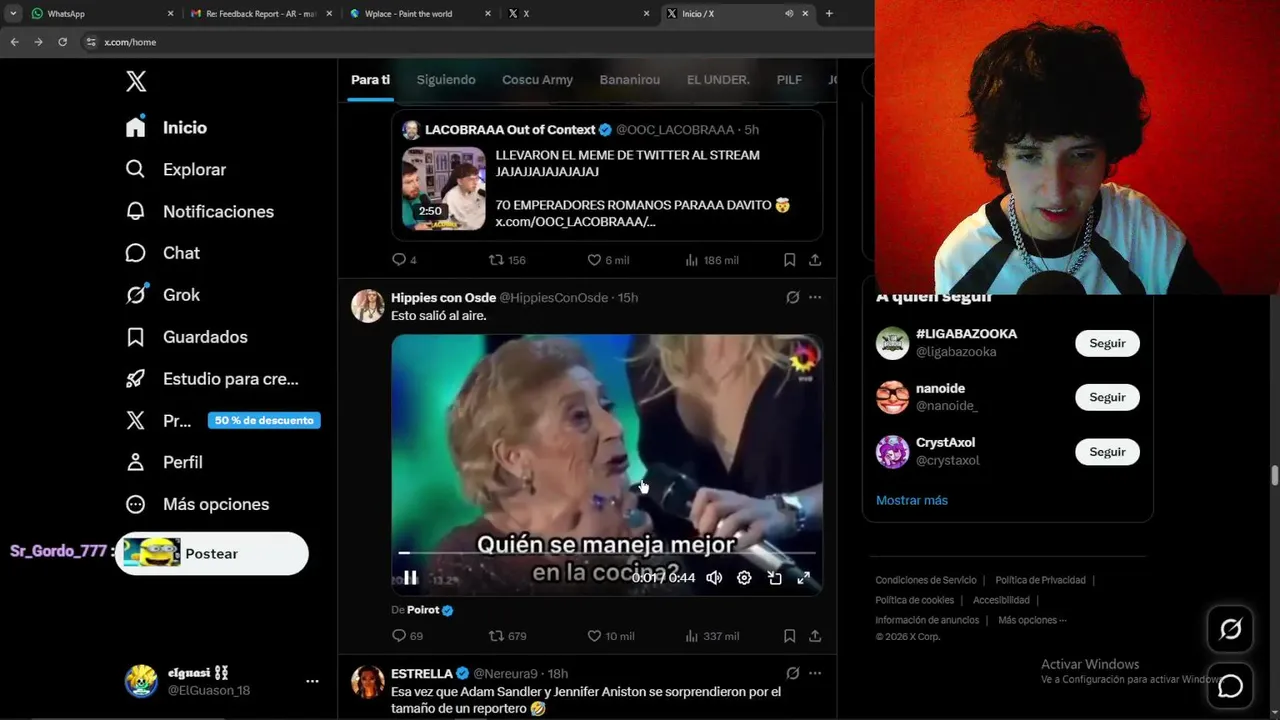Open the 2:50 video thumbnail in quoted post
The width and height of the screenshot is (1280, 720).
coord(444,189)
